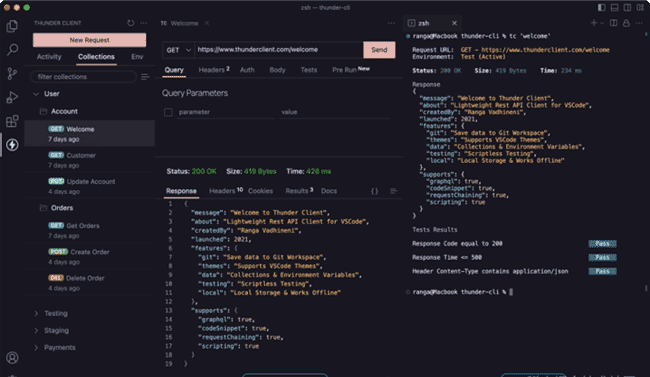Toggle secondary sidebar layout icon in title bar

coord(627,7)
